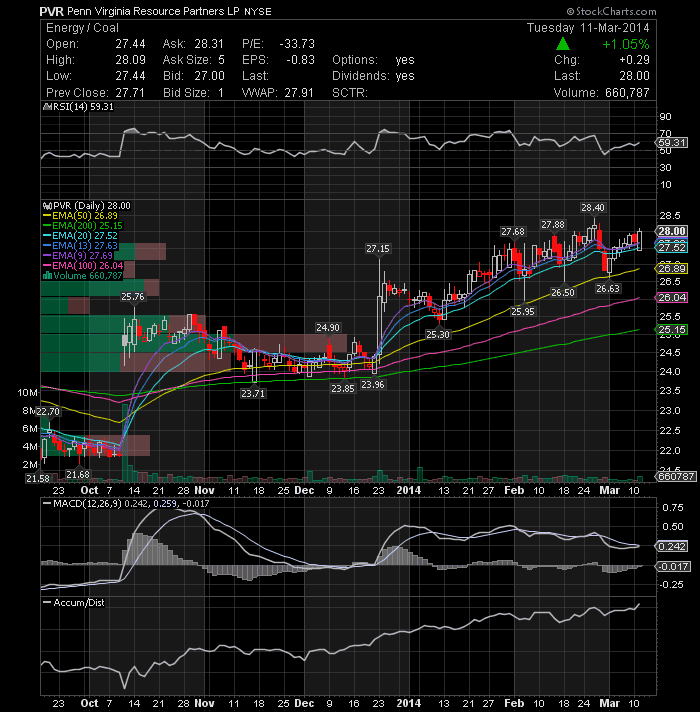This screenshot has width=700, height=712.
Task: Click the Ask price 28.31
Action: coord(209,44)
